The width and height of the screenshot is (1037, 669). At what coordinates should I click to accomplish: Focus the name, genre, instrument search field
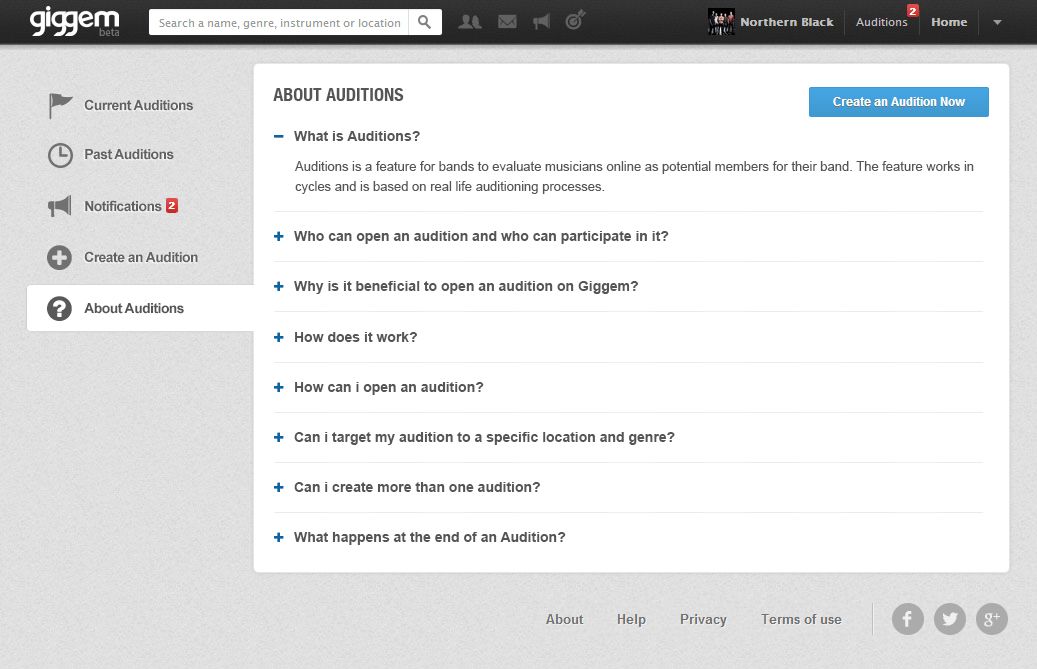pyautogui.click(x=279, y=22)
